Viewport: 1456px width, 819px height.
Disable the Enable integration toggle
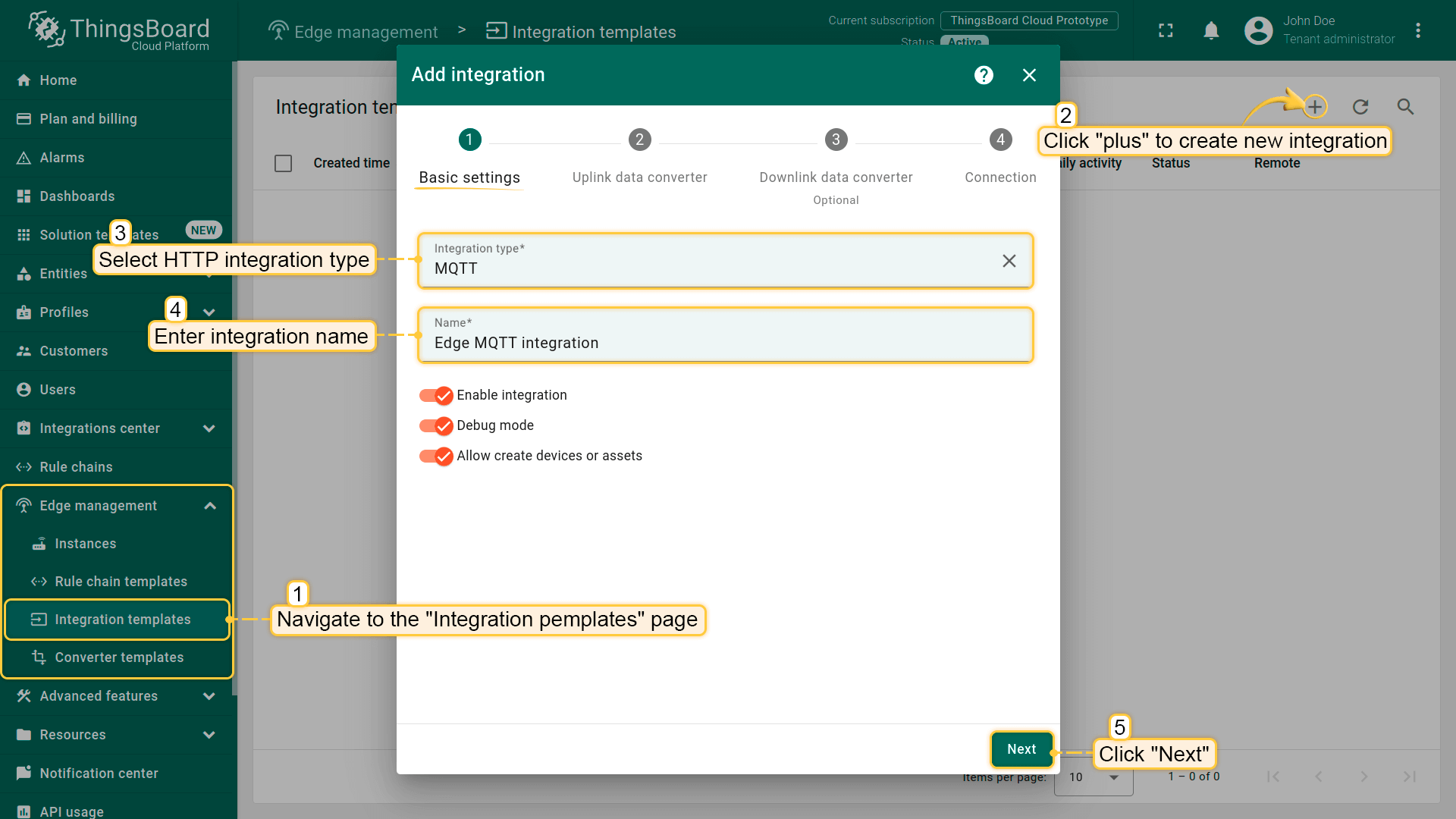[x=436, y=395]
